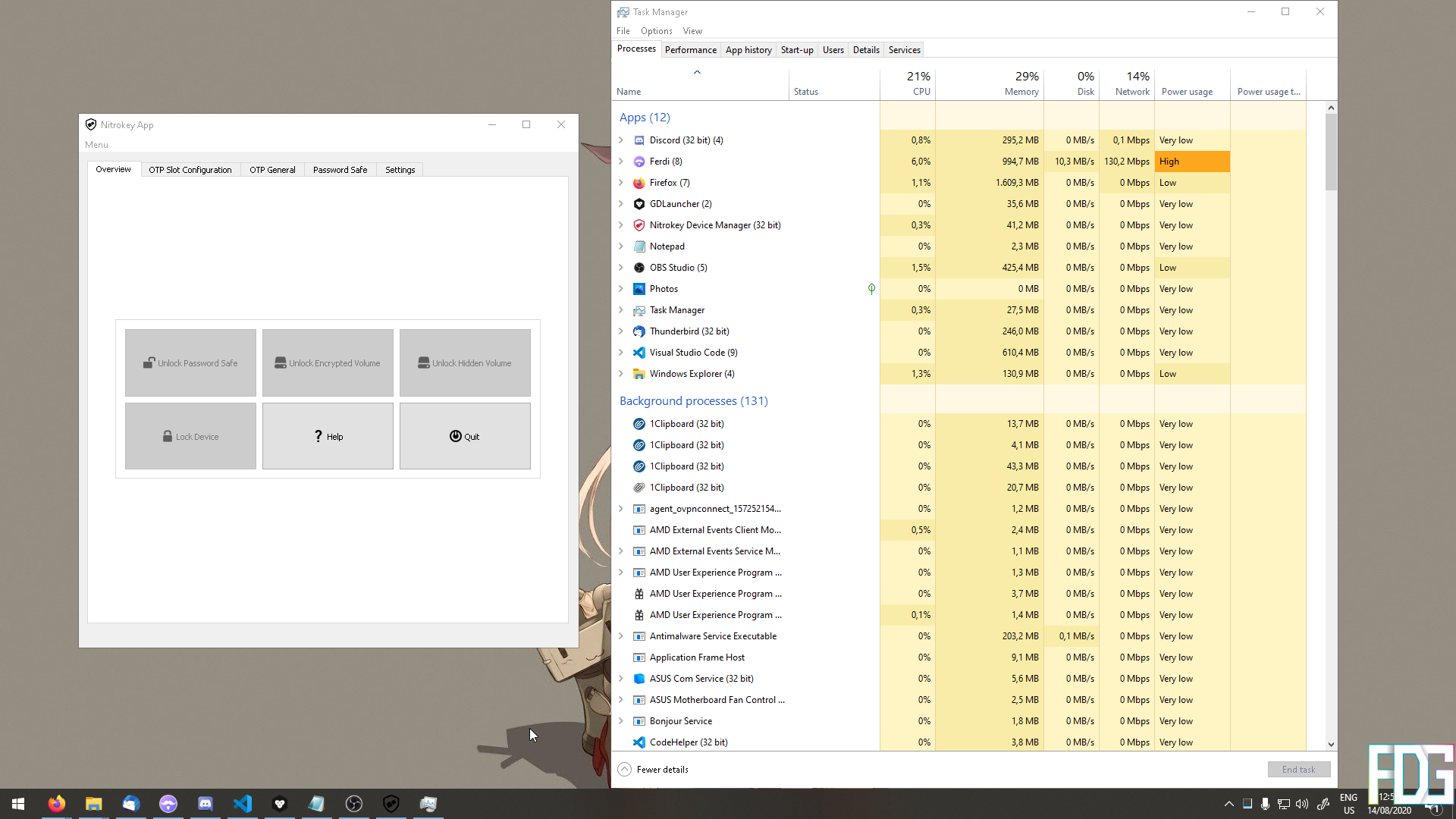
Task: Click the Nitrokey shield icon on the taskbar
Action: (x=391, y=804)
